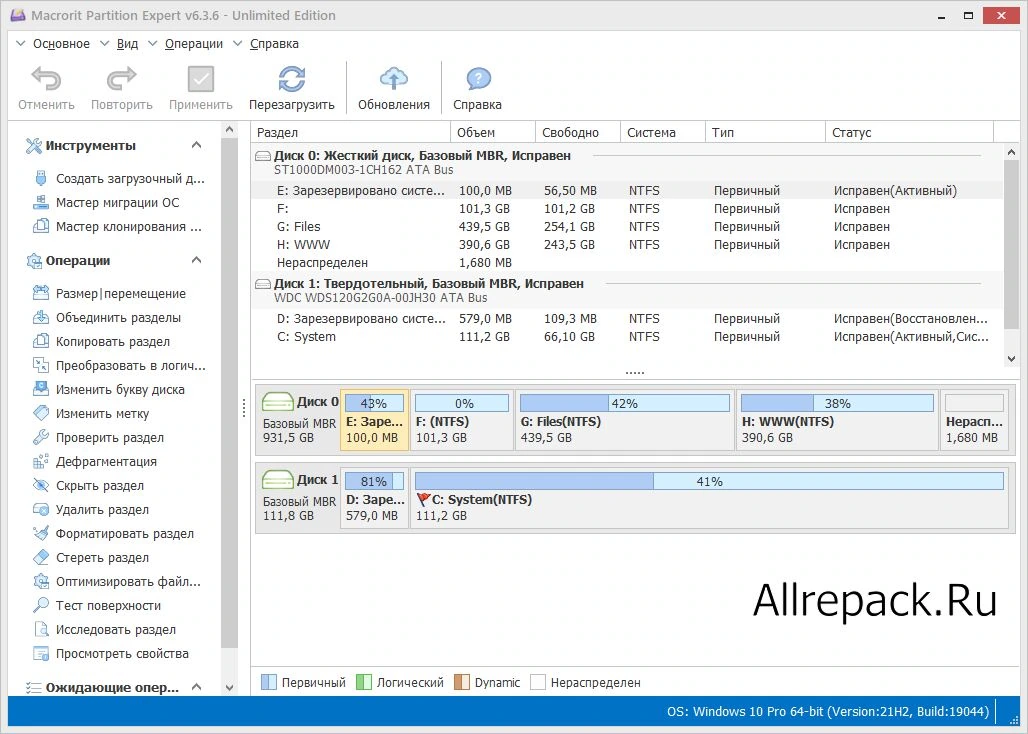This screenshot has width=1028, height=734.
Task: Select the C: System row in list
Action: (627, 337)
